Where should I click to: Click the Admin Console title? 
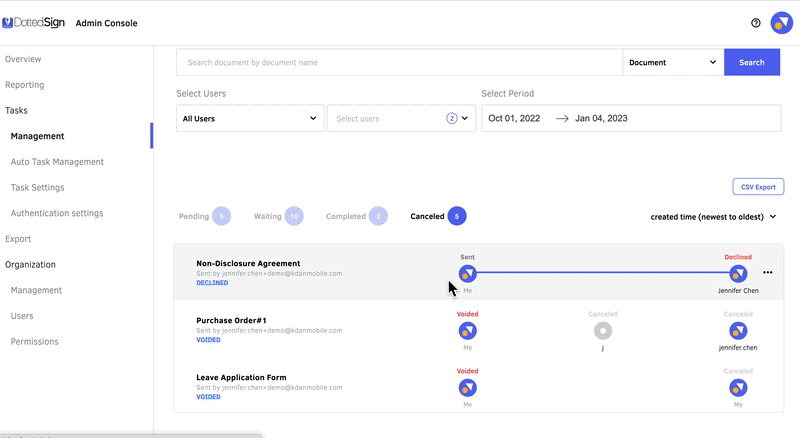click(x=106, y=23)
